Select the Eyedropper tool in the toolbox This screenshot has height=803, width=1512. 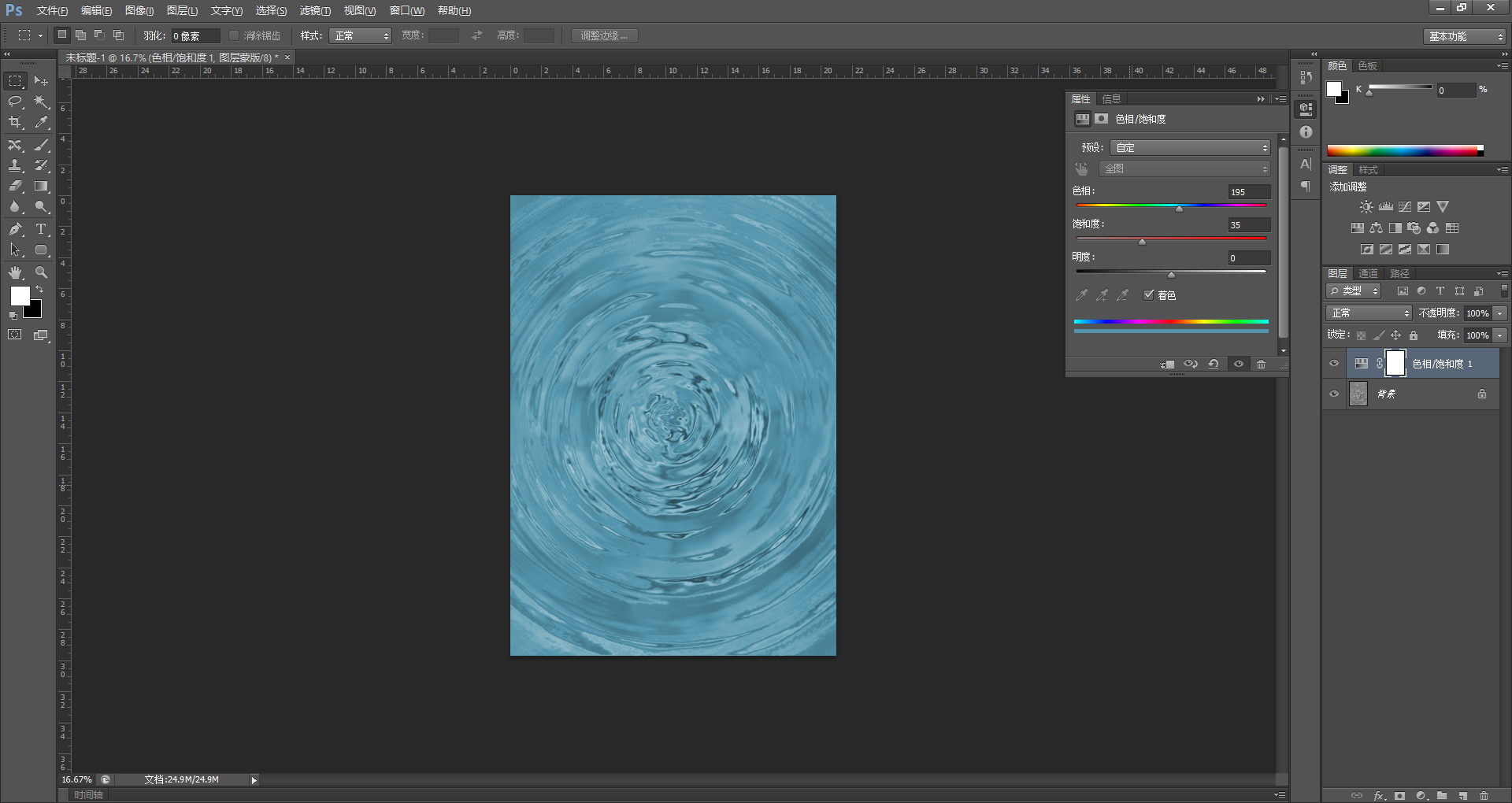(42, 122)
